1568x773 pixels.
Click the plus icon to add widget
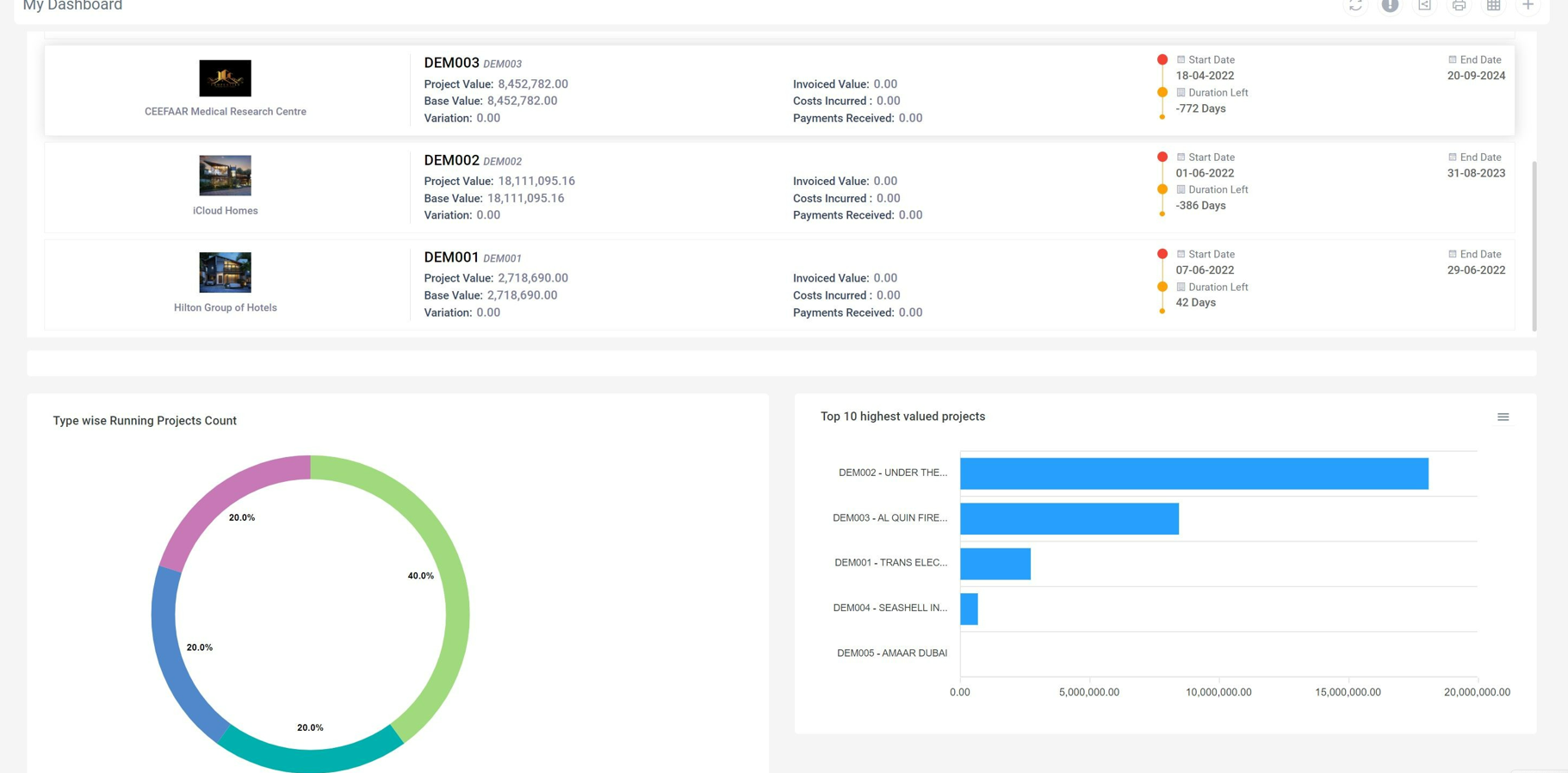[1528, 5]
